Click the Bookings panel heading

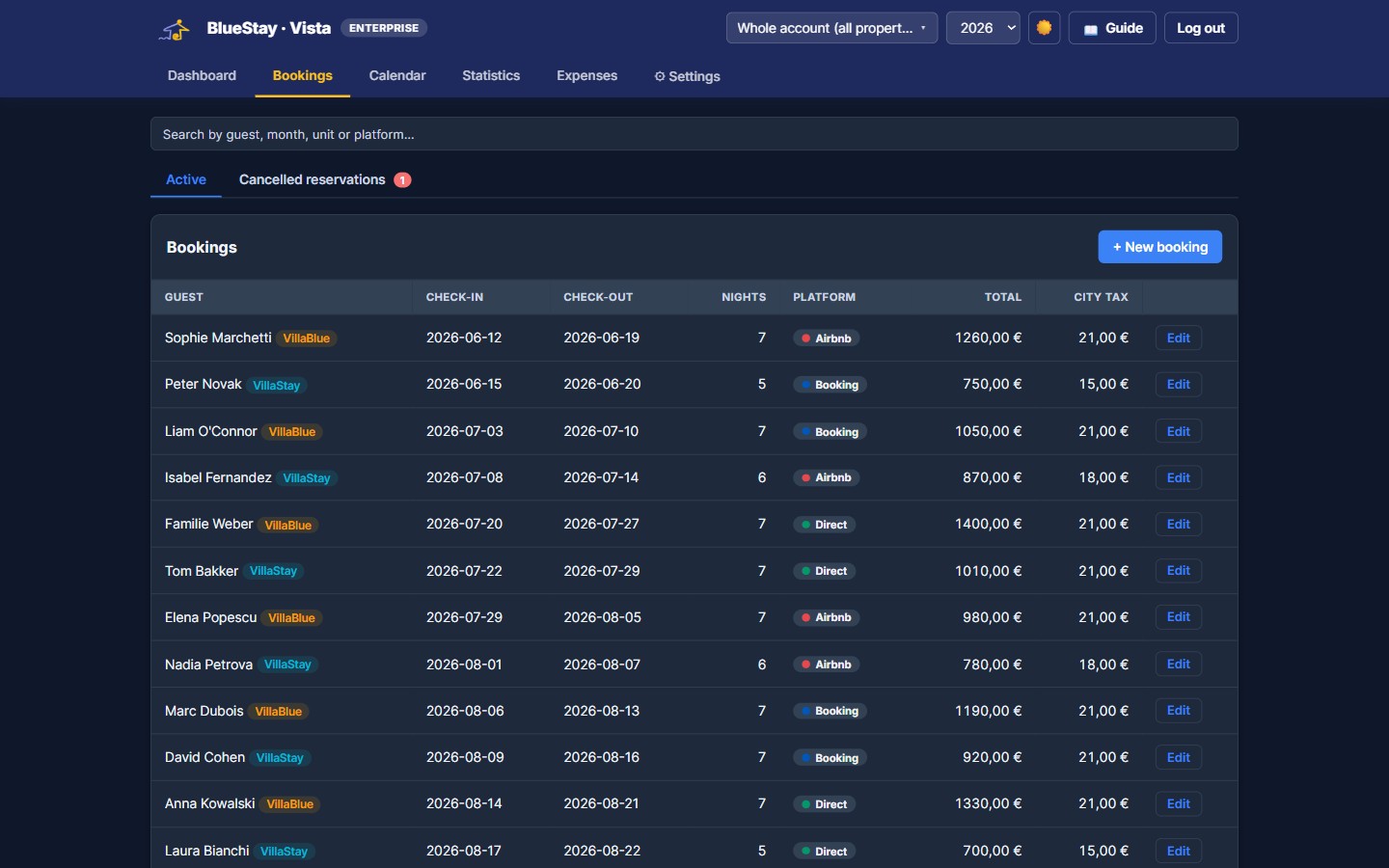[x=202, y=247]
